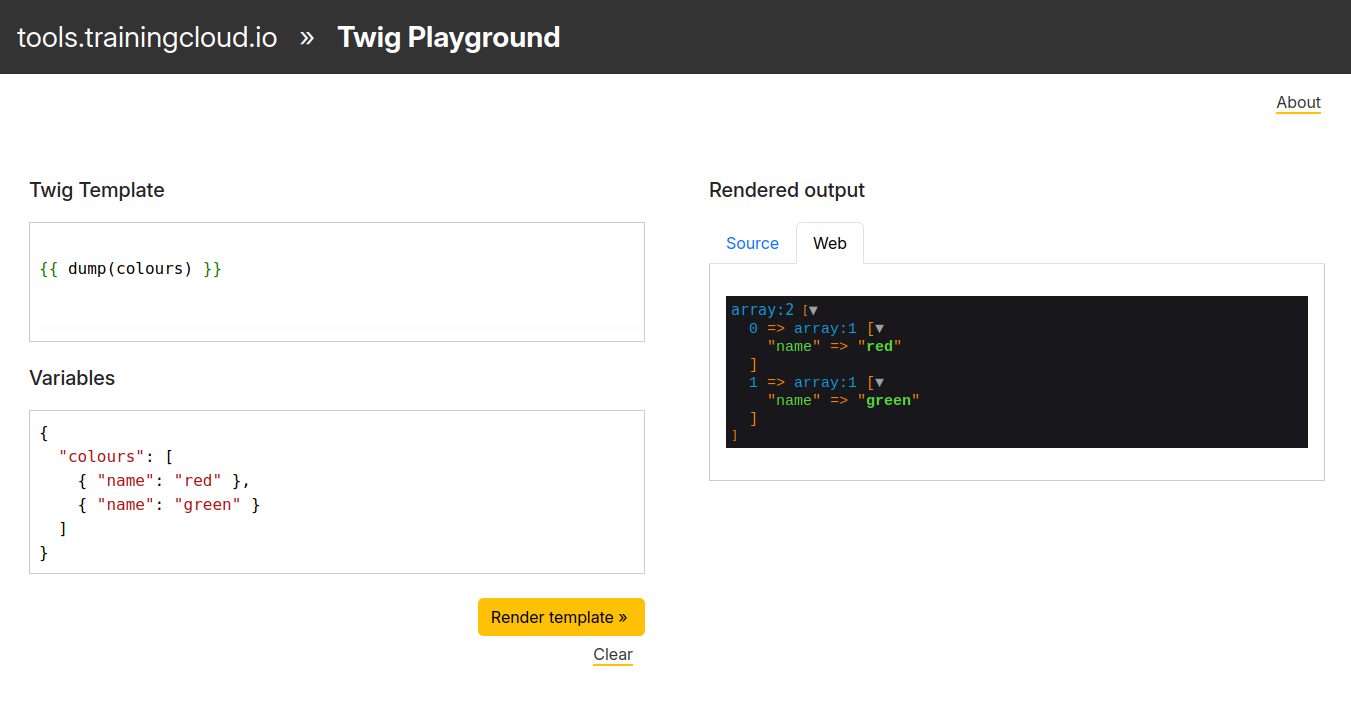Focus the Variables JSON editor
1351x727 pixels.
[337, 492]
